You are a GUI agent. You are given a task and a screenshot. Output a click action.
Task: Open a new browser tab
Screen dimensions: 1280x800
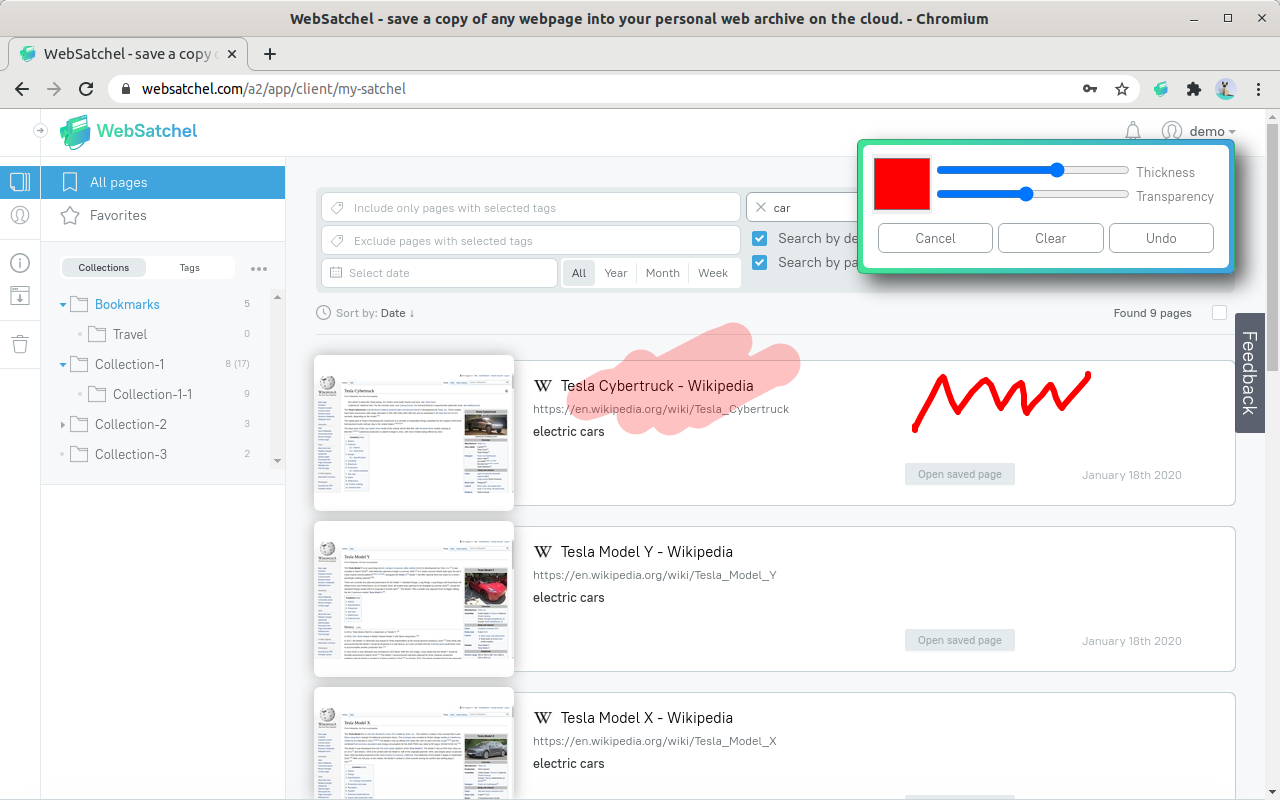(x=269, y=54)
